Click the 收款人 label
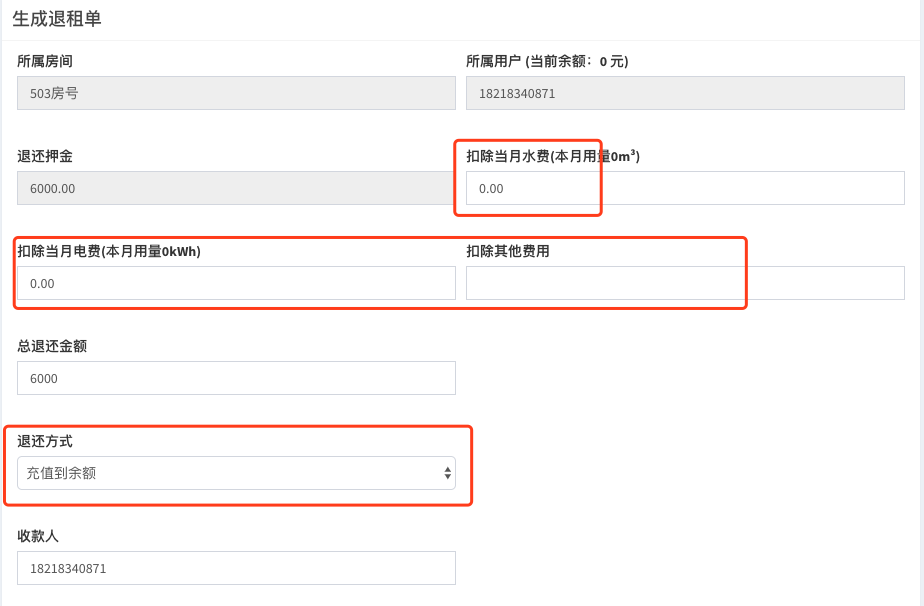The image size is (924, 606). coord(38,536)
